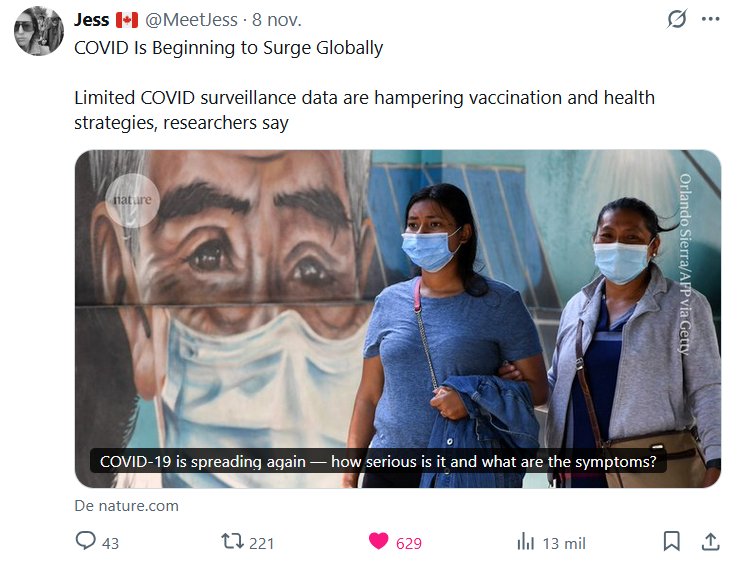Viewport: 738px width, 562px height.
Task: Open the three-dot more options menu
Action: click(x=710, y=19)
